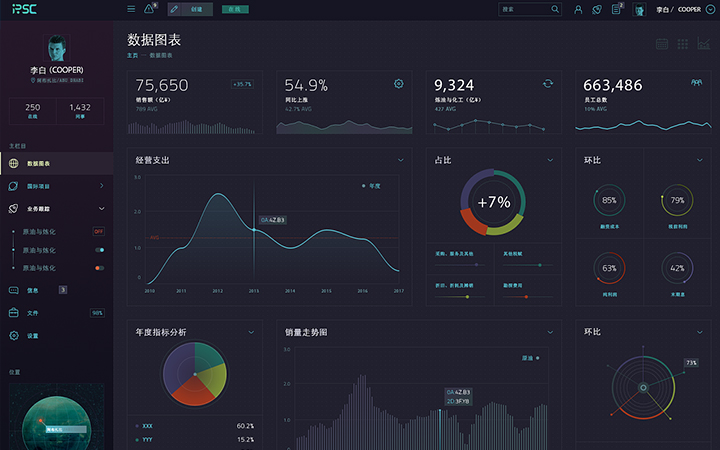
Task: Expand the 占比 panel dropdown chevron
Action: pos(550,160)
